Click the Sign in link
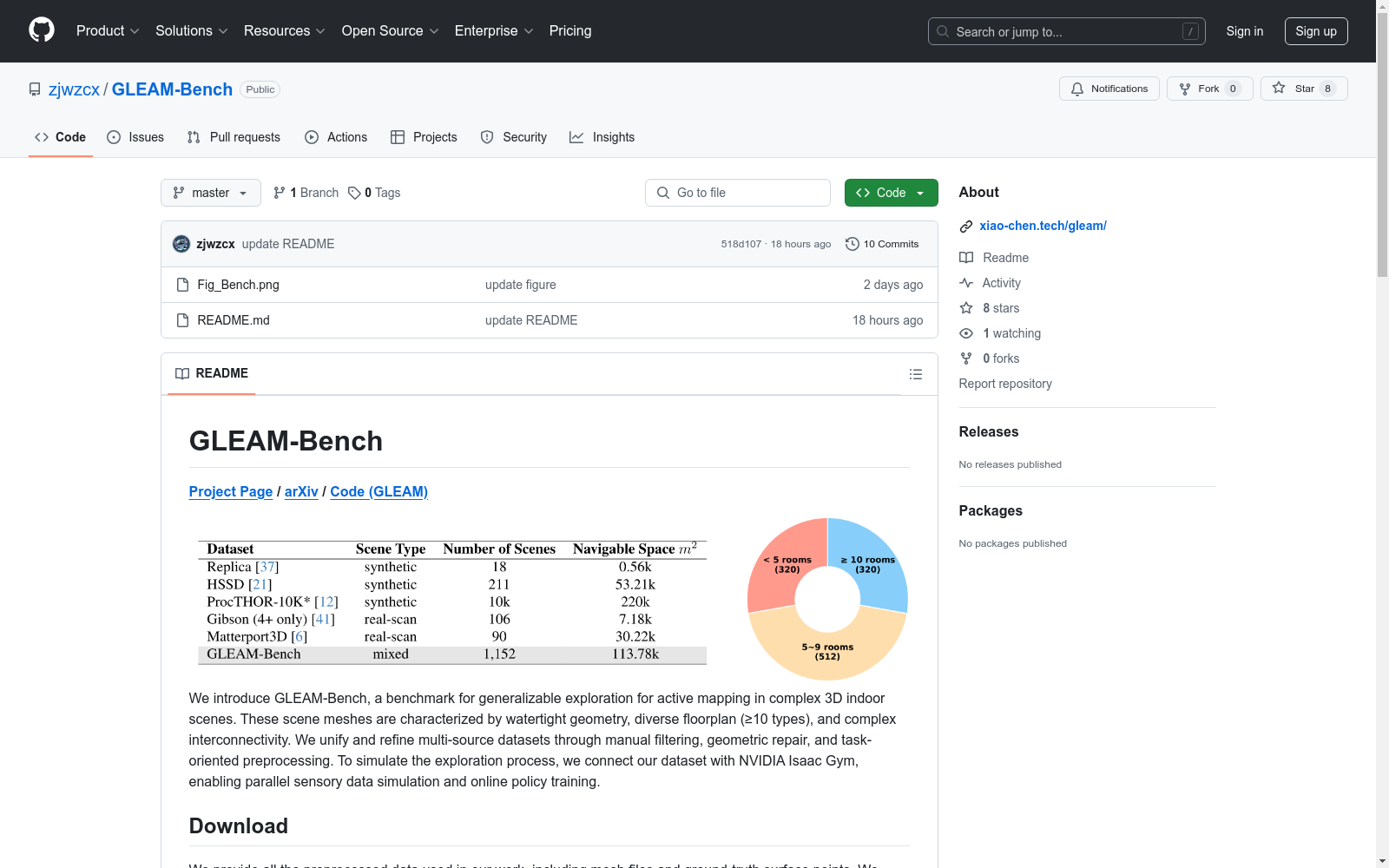1389x868 pixels. [x=1245, y=31]
